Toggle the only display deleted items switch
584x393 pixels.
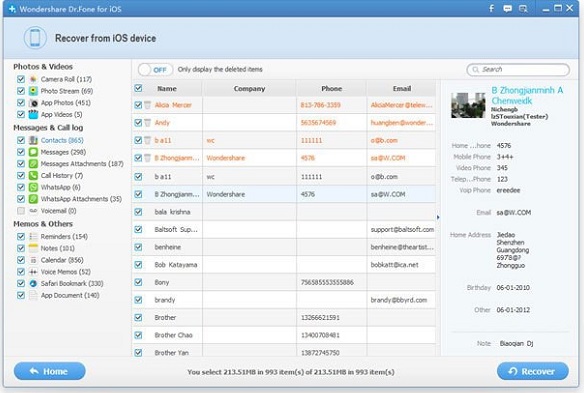point(155,70)
